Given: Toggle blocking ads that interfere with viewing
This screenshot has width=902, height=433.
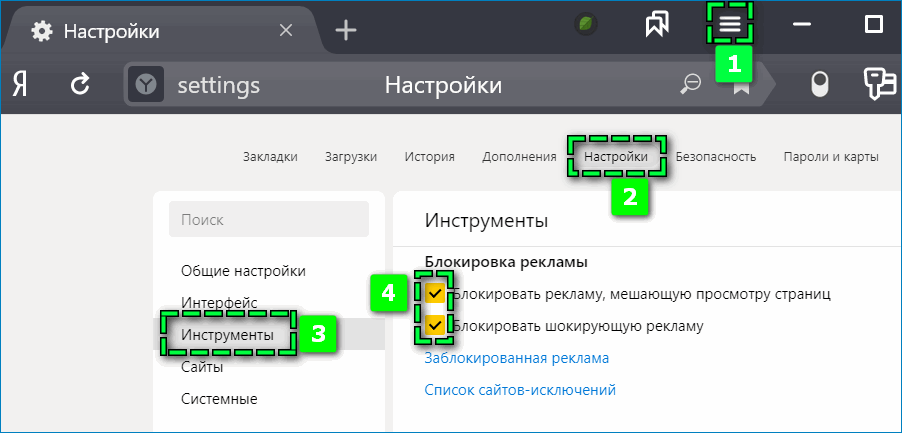Looking at the screenshot, I should click(435, 294).
